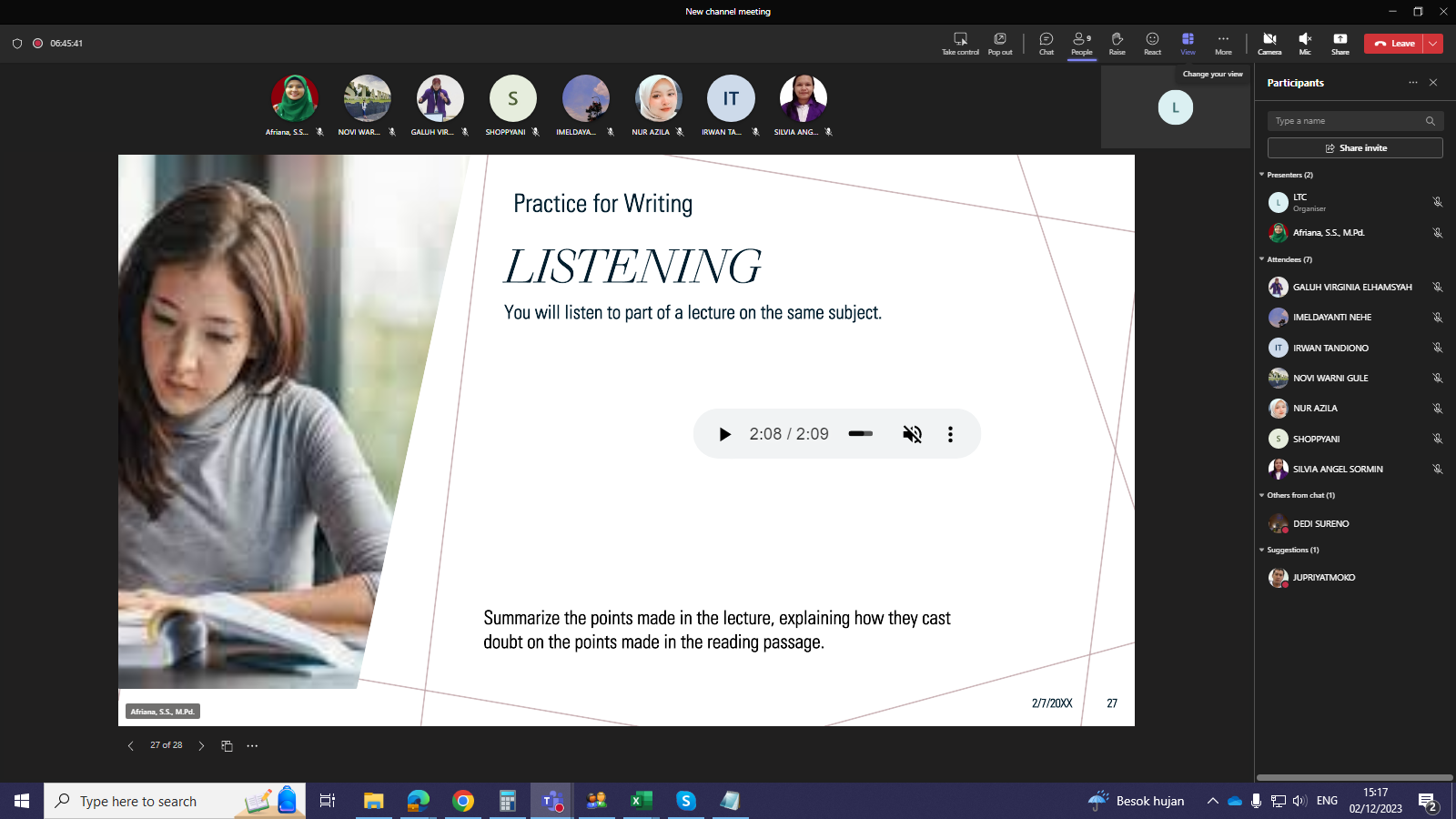This screenshot has height=819, width=1456.
Task: Collapse the Attendees (7) section
Action: click(1262, 259)
